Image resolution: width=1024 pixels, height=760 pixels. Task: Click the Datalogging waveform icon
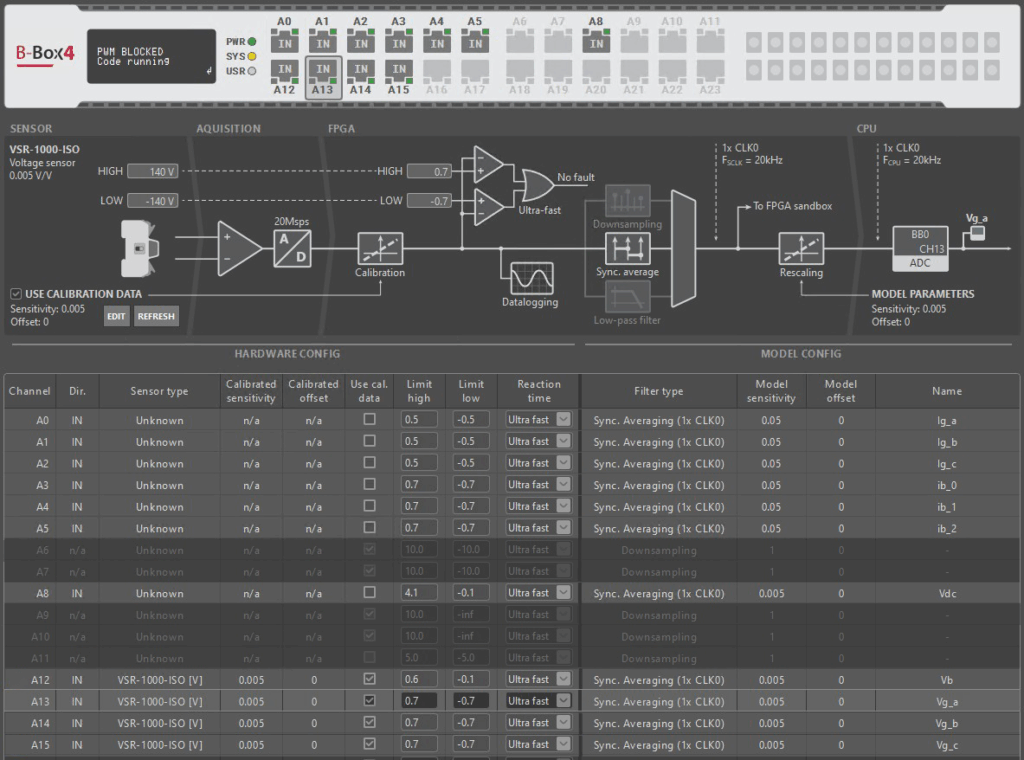(x=531, y=278)
